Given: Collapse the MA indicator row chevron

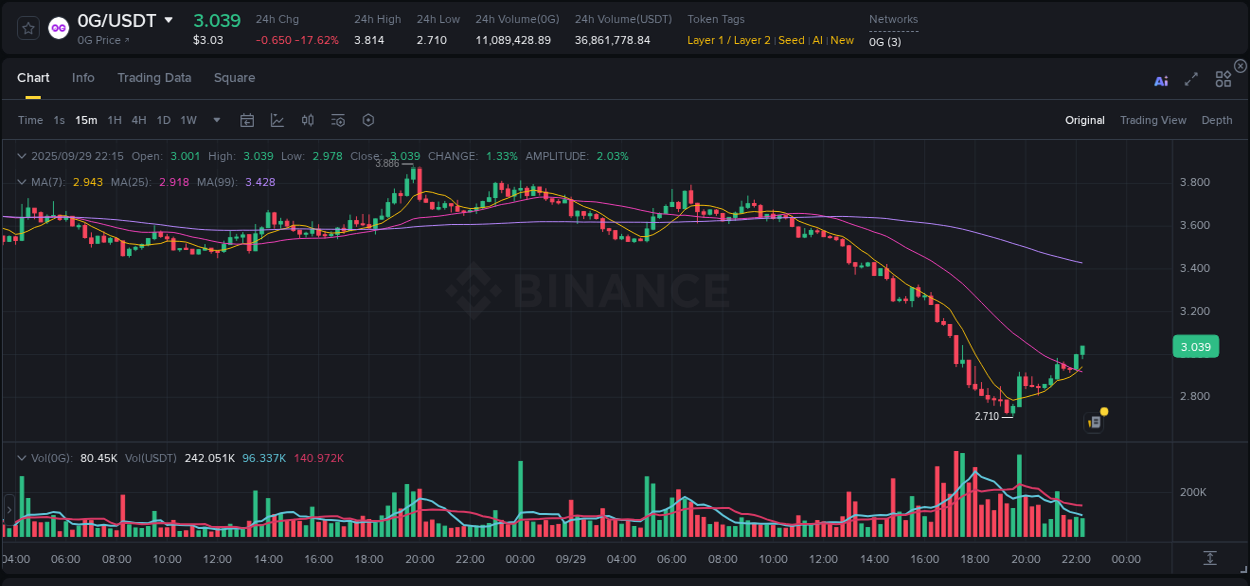Looking at the screenshot, I should [22, 182].
